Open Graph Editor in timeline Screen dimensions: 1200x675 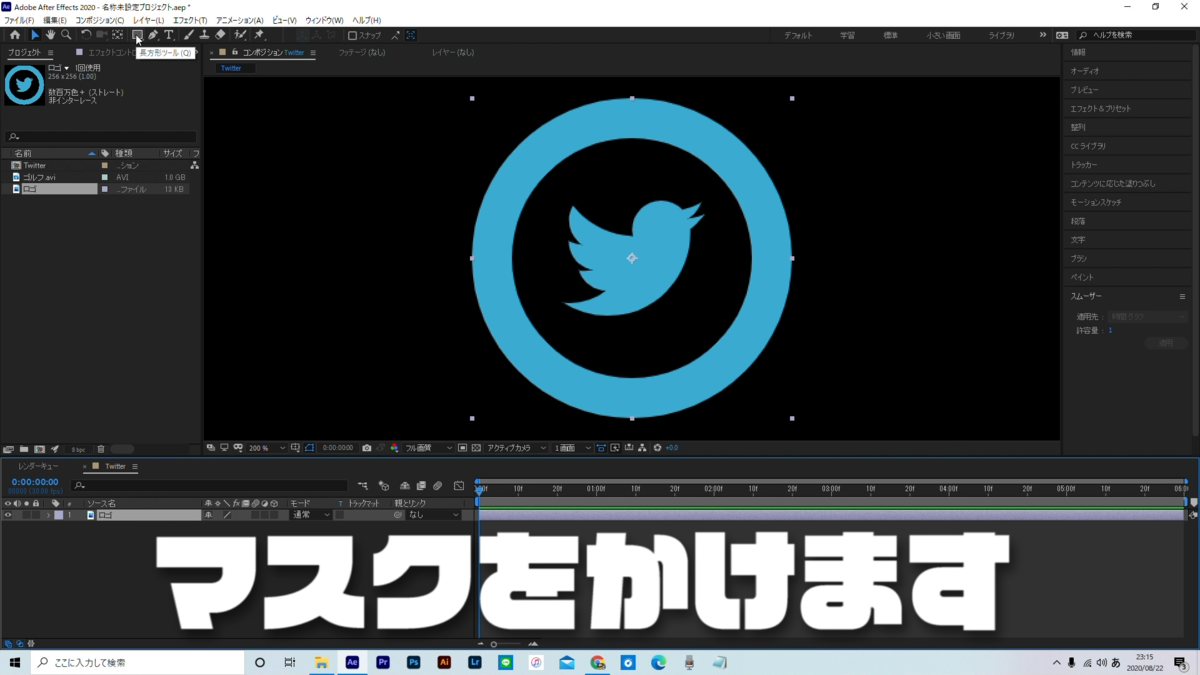(x=459, y=486)
